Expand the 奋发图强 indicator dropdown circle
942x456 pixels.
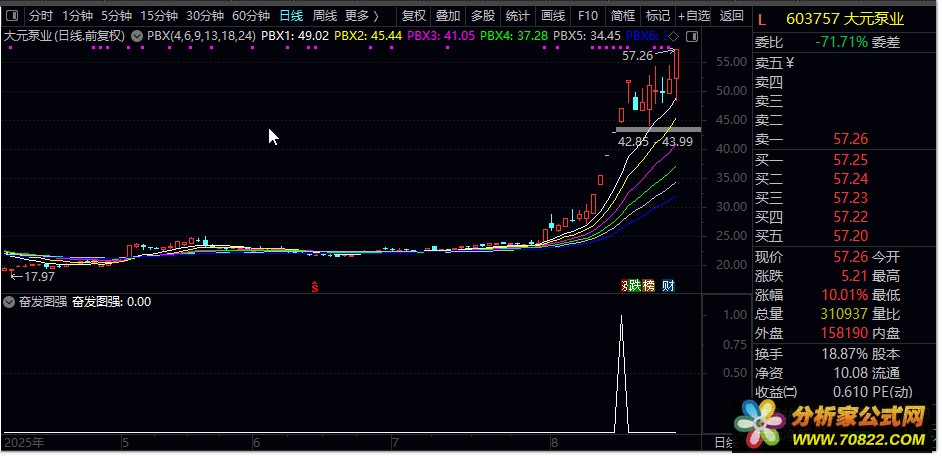[x=8, y=302]
